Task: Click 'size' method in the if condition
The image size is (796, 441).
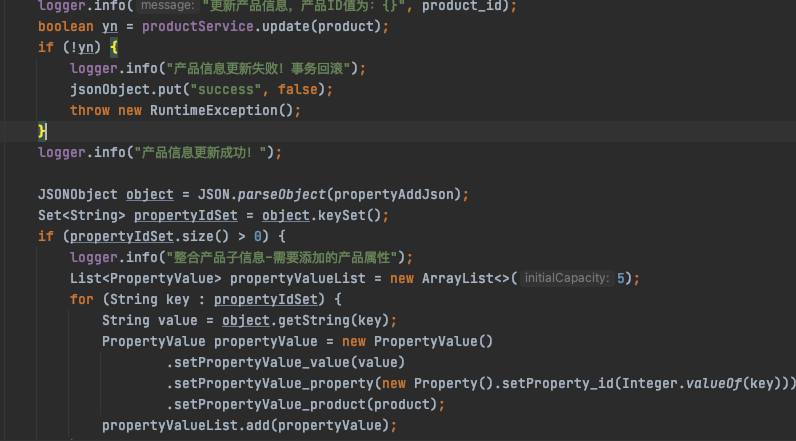Action: pyautogui.click(x=197, y=236)
